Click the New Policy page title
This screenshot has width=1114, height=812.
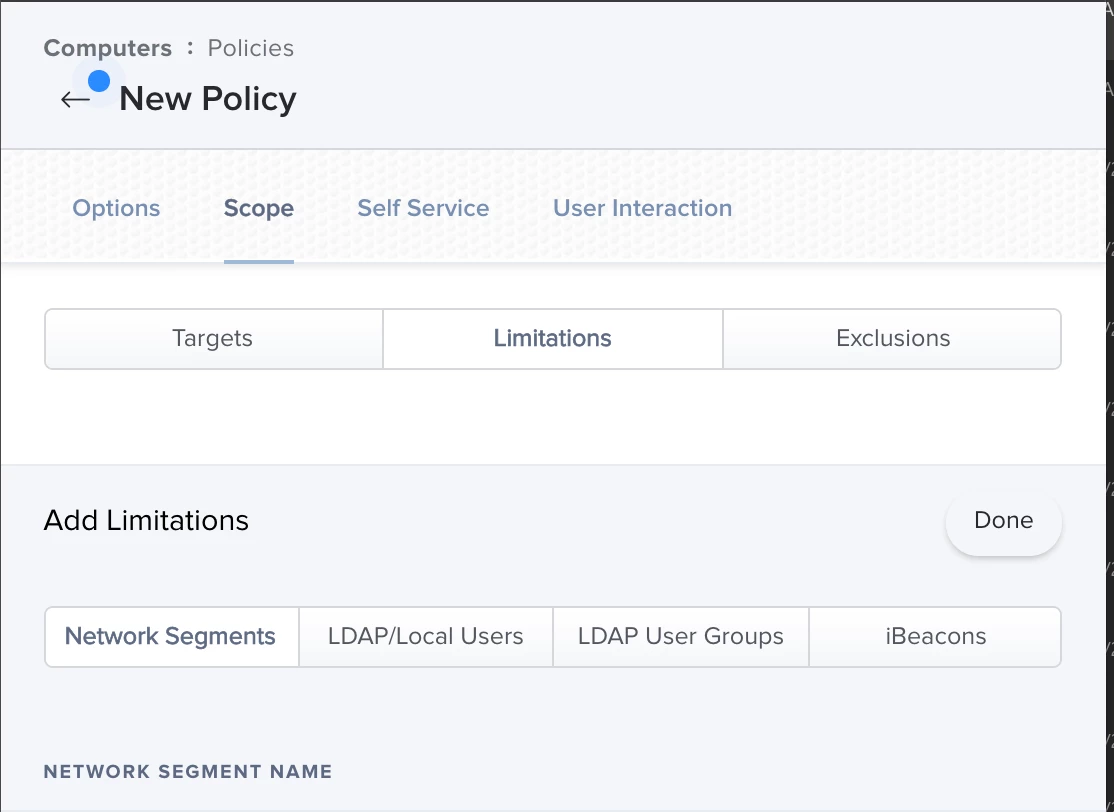208,100
